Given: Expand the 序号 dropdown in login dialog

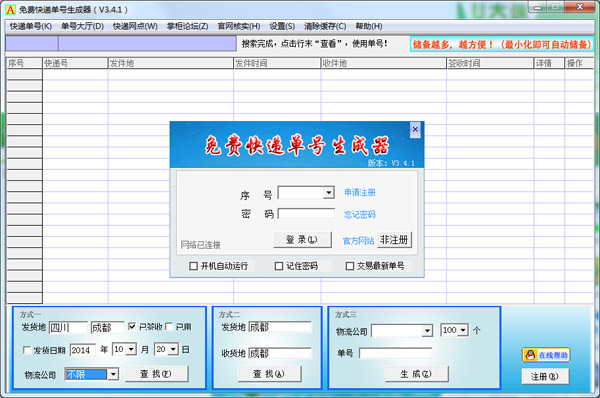Looking at the screenshot, I should (329, 192).
